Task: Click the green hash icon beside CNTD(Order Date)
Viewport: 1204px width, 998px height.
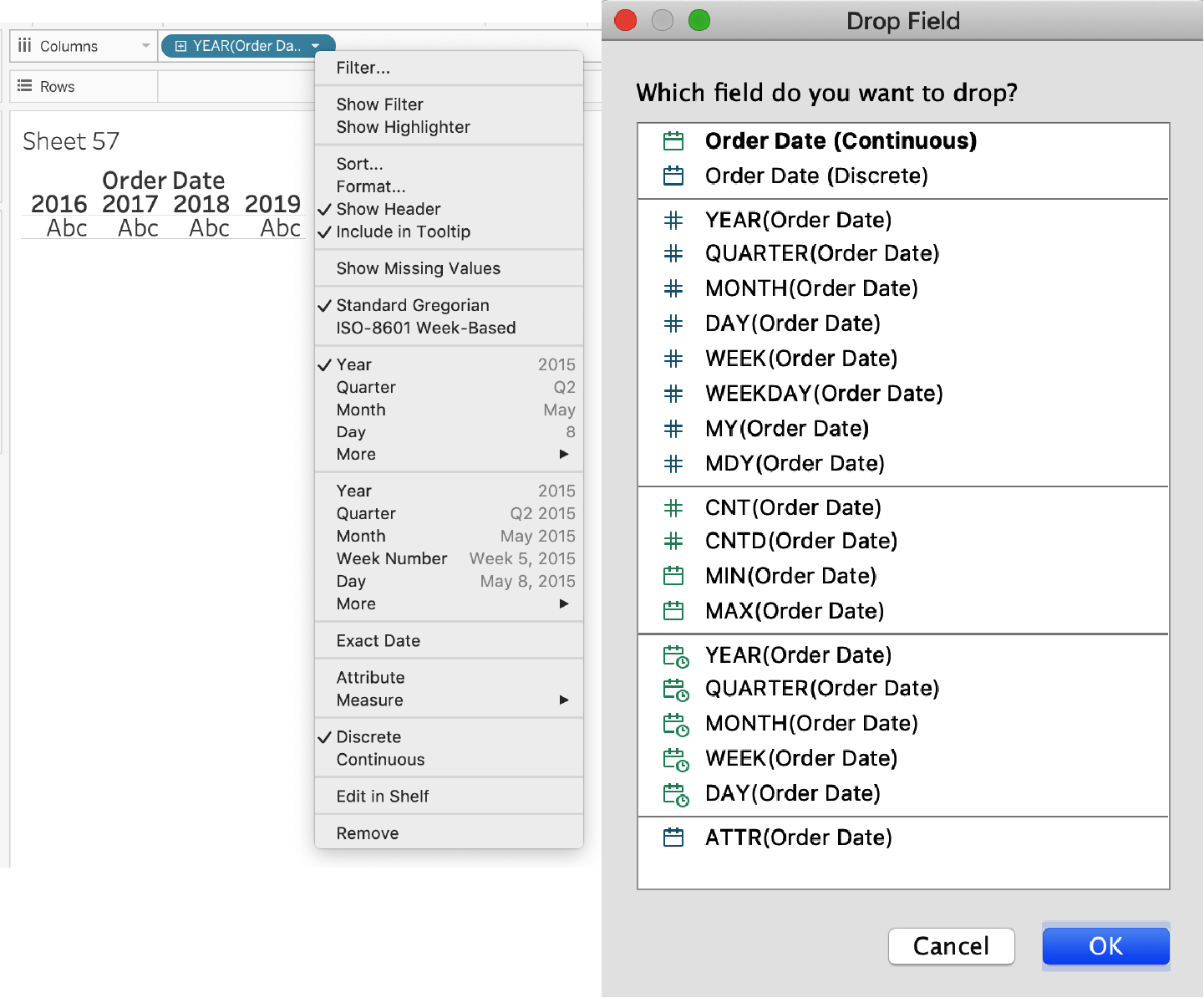Action: coord(673,541)
